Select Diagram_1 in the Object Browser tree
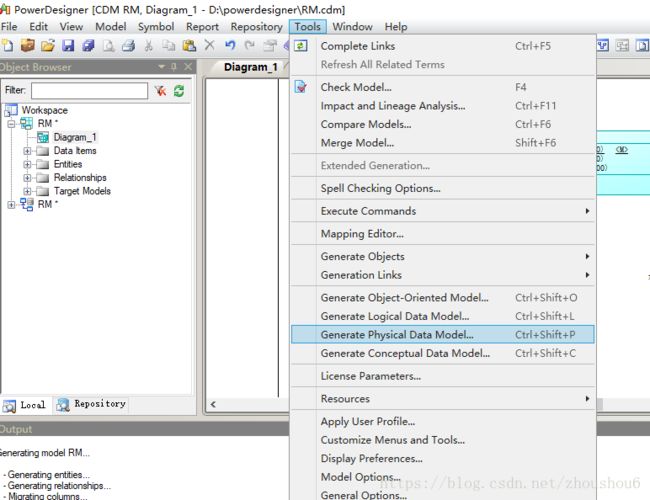This screenshot has width=650, height=500. [x=75, y=137]
